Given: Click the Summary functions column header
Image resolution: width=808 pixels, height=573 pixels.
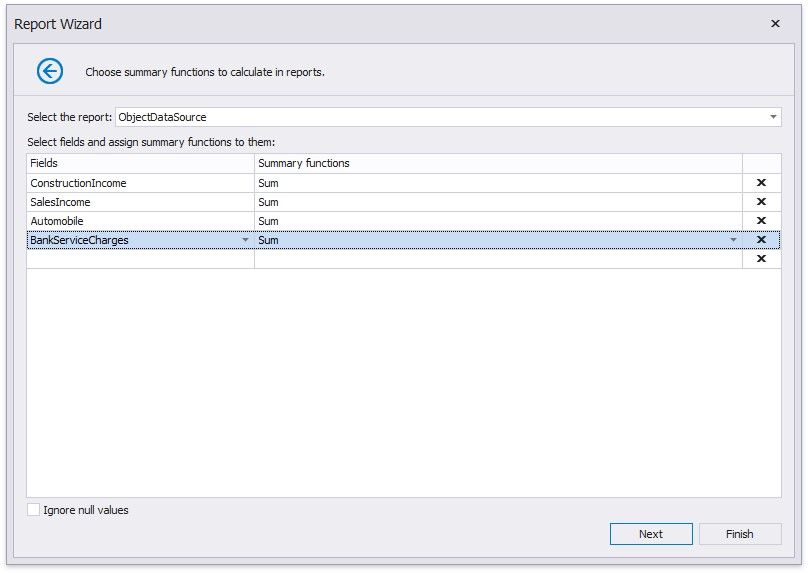Looking at the screenshot, I should tap(498, 163).
